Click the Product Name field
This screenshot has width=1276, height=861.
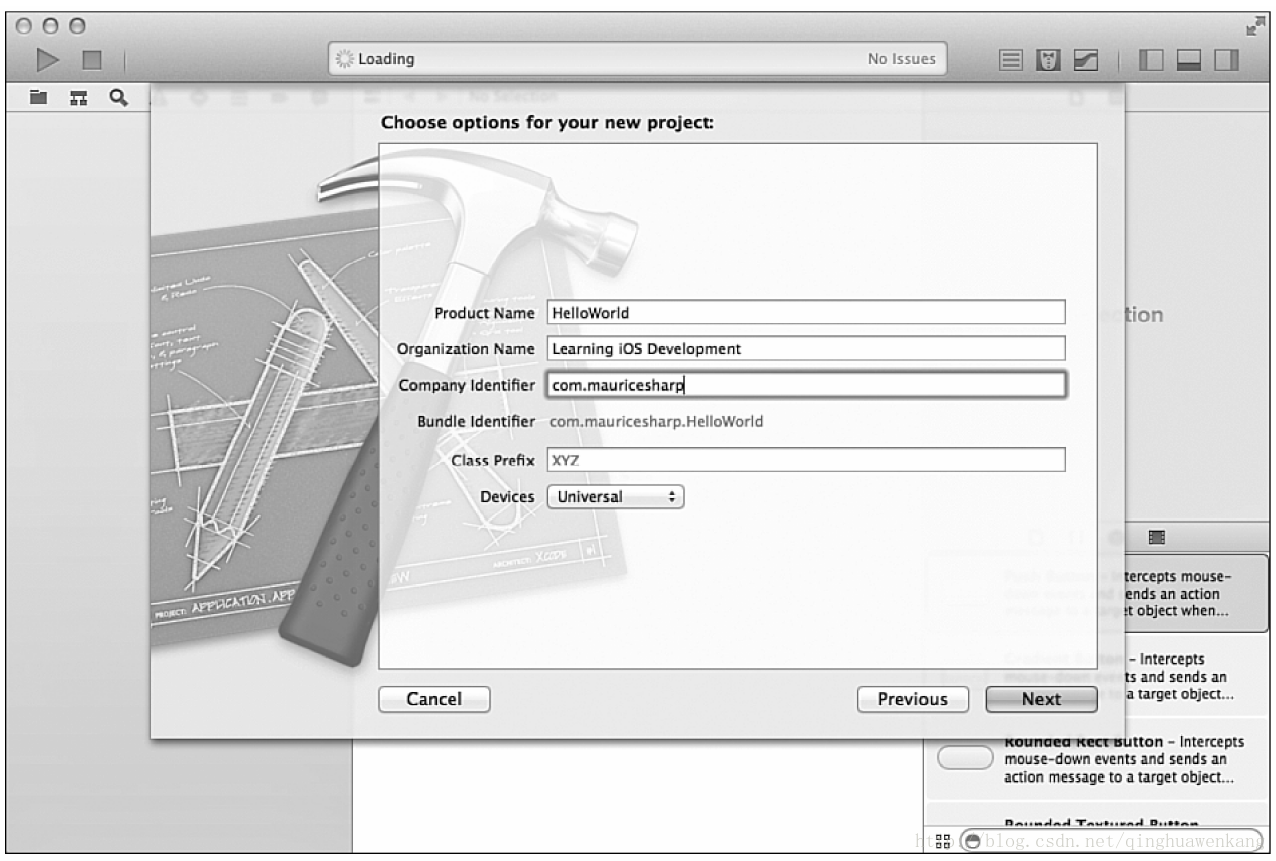click(806, 312)
